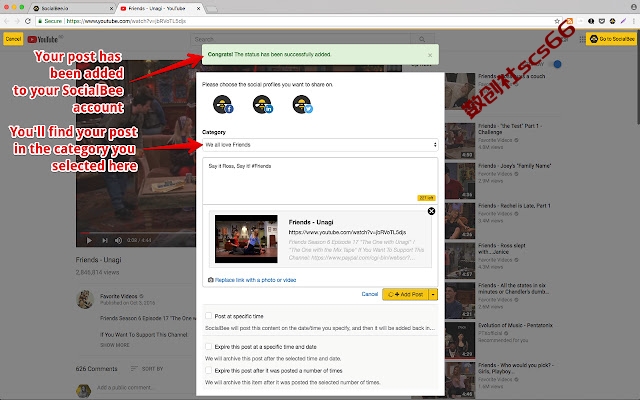Skip to next video in player
The image size is (640, 400).
(104, 240)
